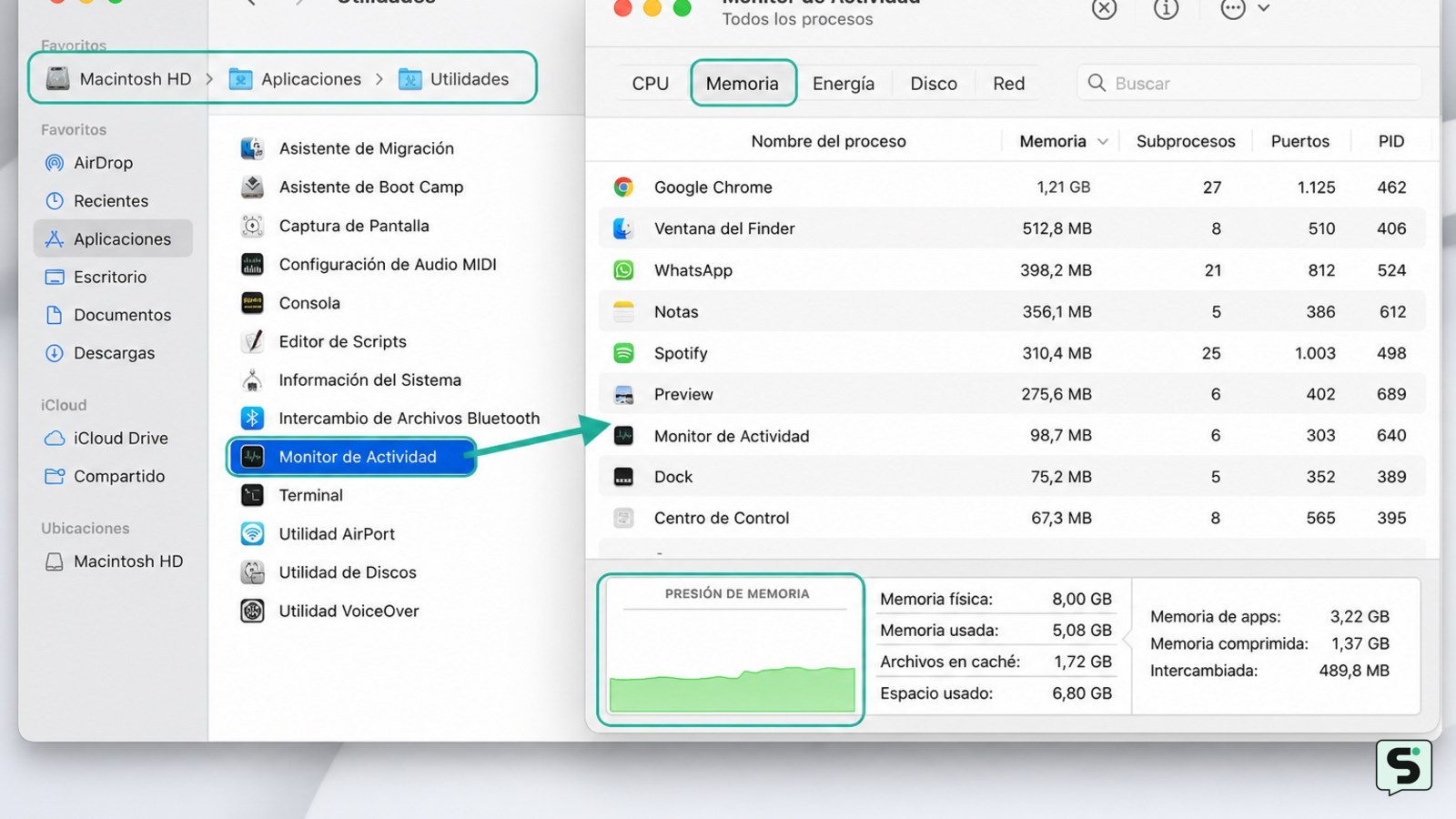Click the Finder process icon in process list

tap(623, 228)
